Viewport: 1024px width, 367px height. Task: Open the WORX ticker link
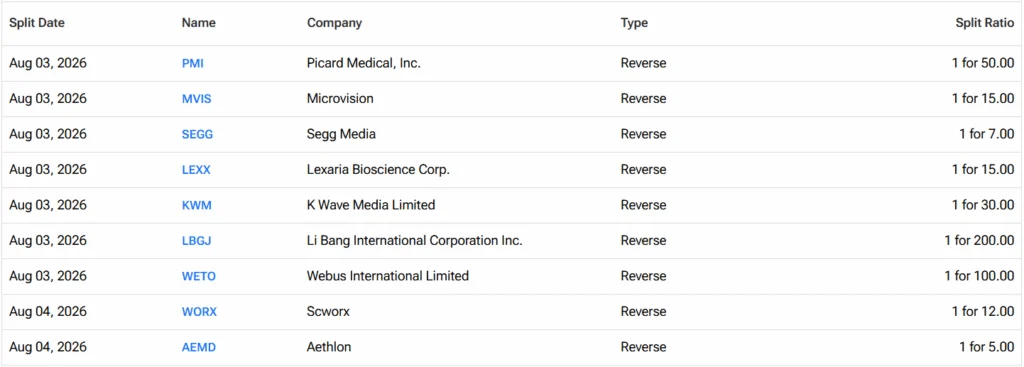[199, 311]
